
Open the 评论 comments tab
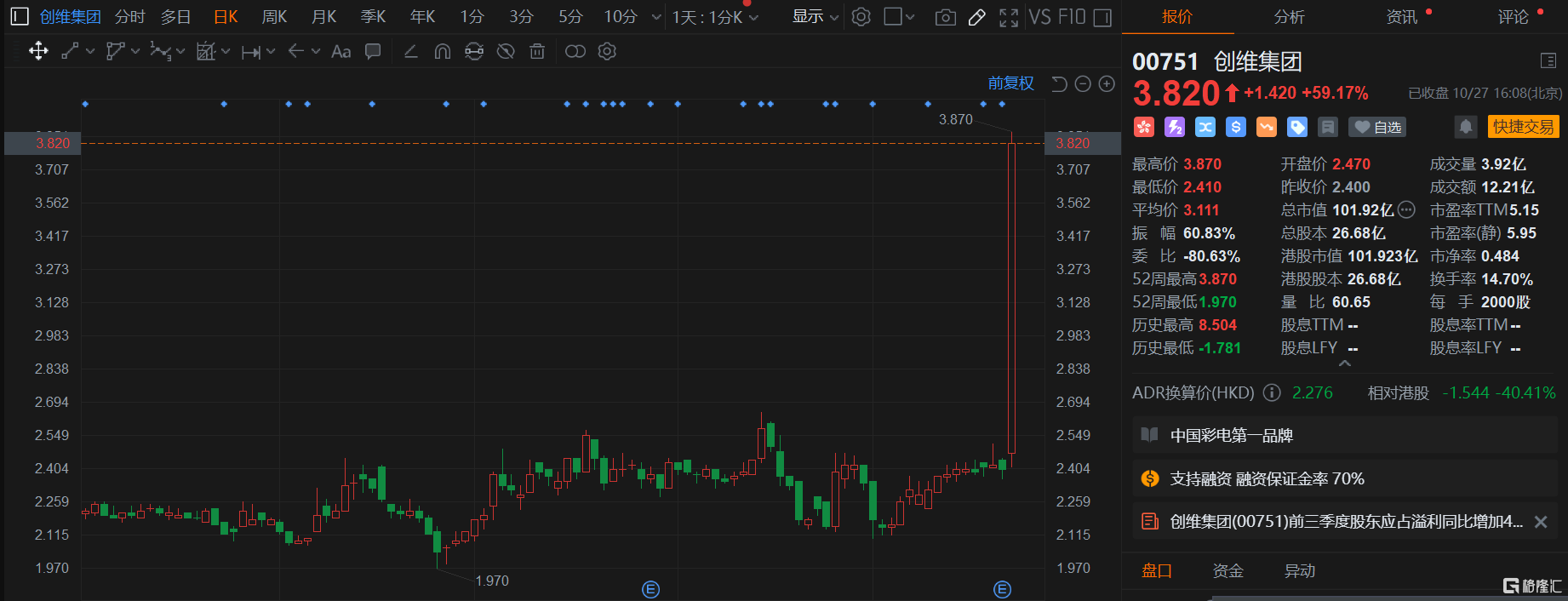(x=1513, y=17)
